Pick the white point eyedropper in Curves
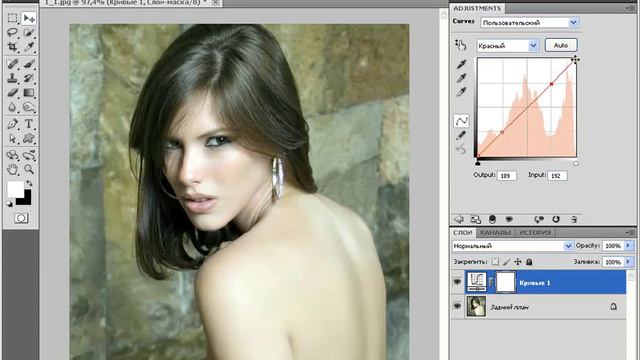This screenshot has height=360, width=640. click(x=461, y=92)
